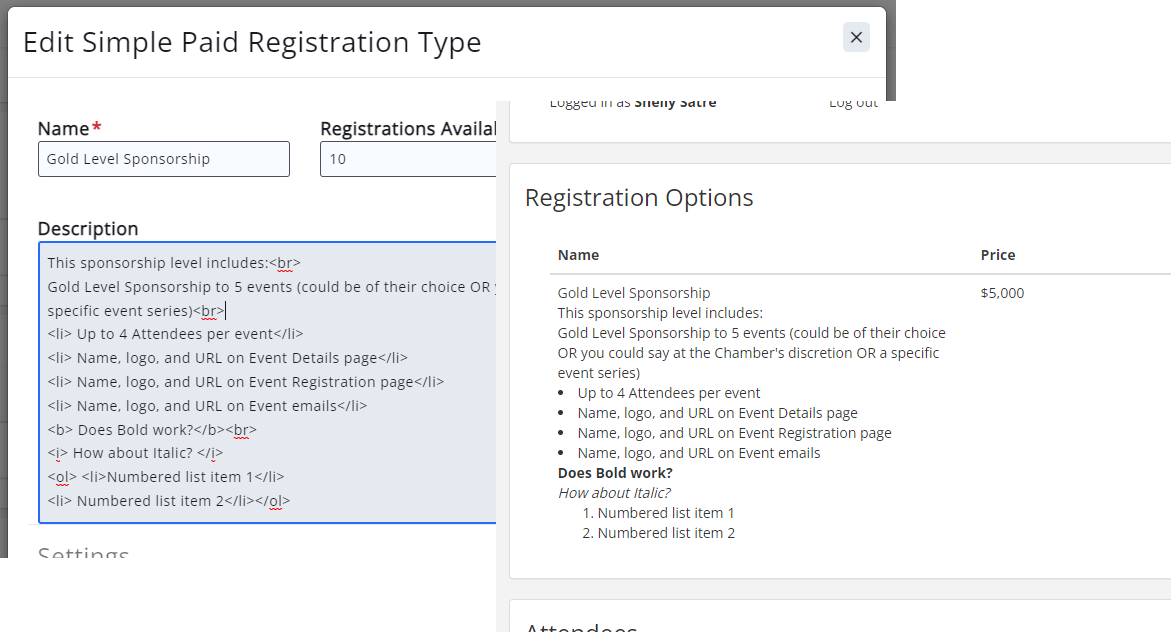Focus the Registrations Available field showing 10
Screen dimensions: 1171x632
point(408,159)
